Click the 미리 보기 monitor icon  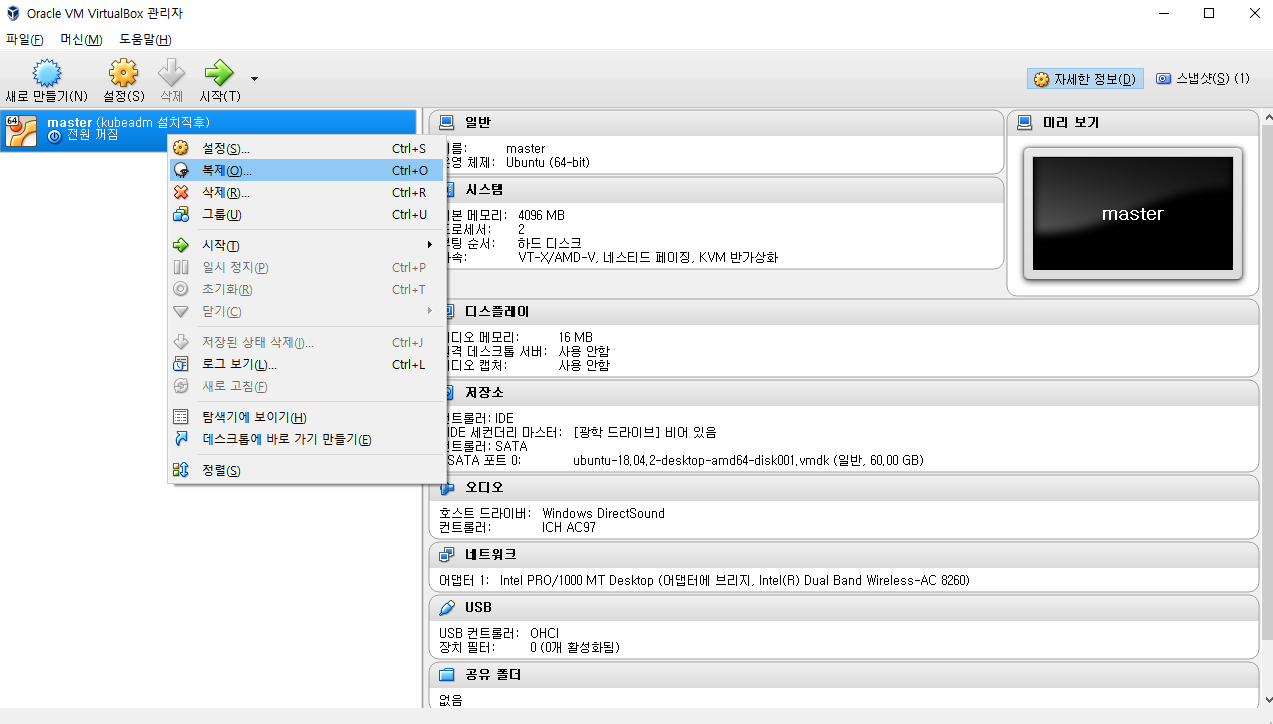point(1024,122)
